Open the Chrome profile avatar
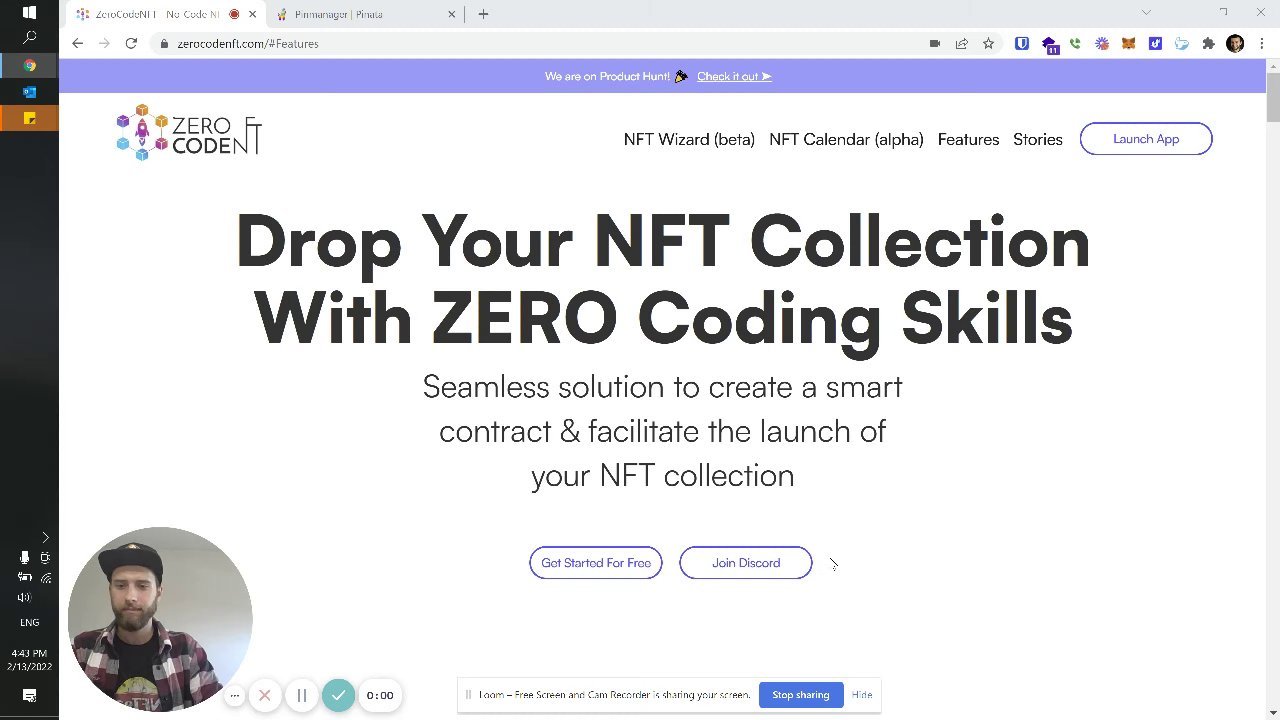 [x=1235, y=43]
